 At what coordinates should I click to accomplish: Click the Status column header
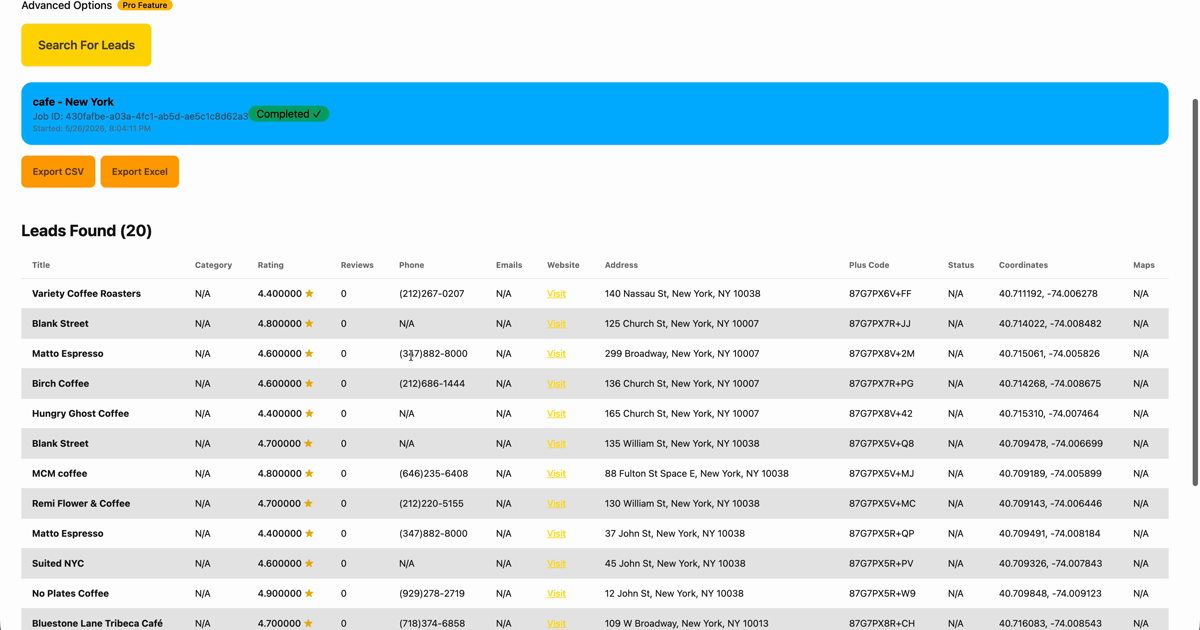click(961, 265)
